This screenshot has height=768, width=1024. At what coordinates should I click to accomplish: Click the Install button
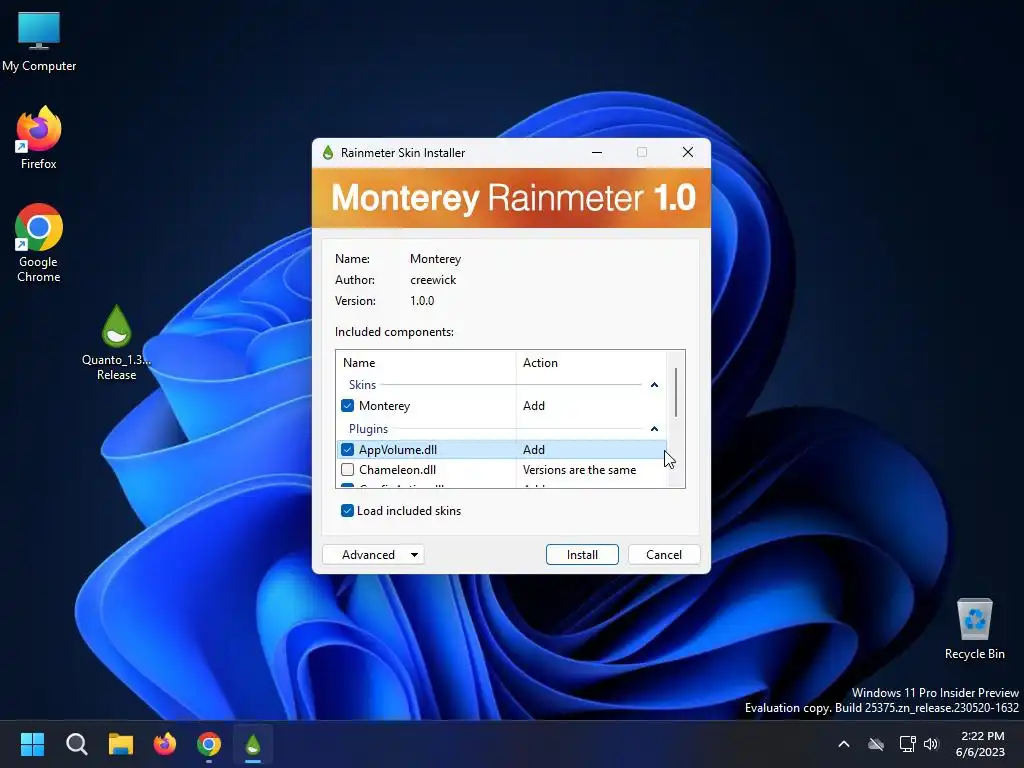(x=582, y=554)
